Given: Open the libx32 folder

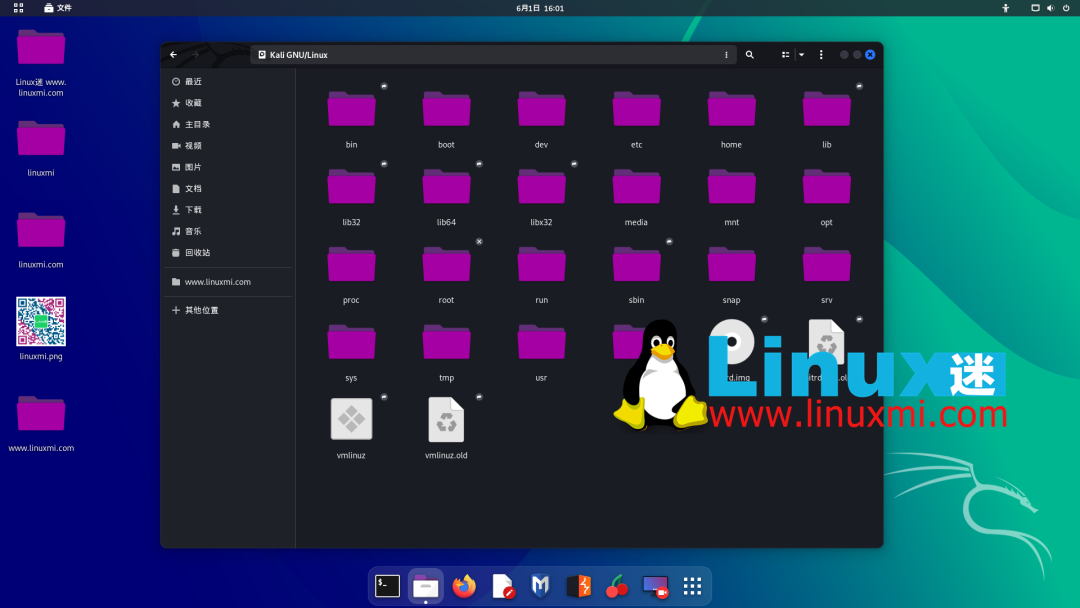Looking at the screenshot, I should (x=541, y=187).
